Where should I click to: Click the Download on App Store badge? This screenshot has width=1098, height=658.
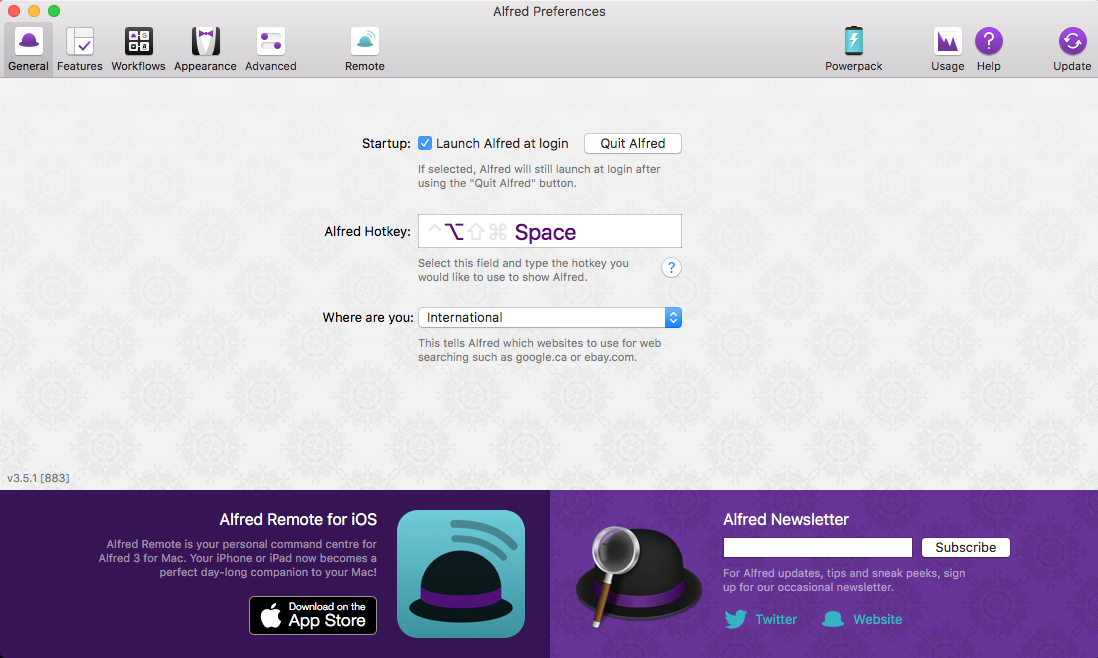313,614
